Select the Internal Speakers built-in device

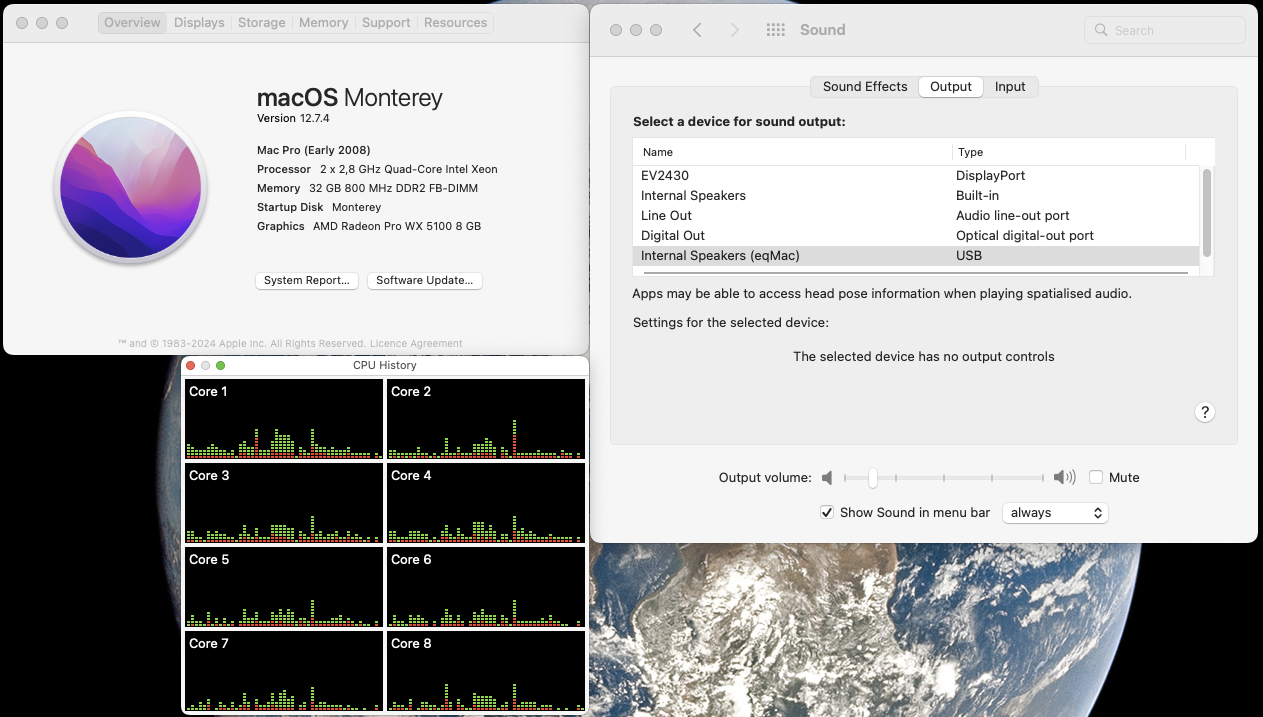coord(916,196)
